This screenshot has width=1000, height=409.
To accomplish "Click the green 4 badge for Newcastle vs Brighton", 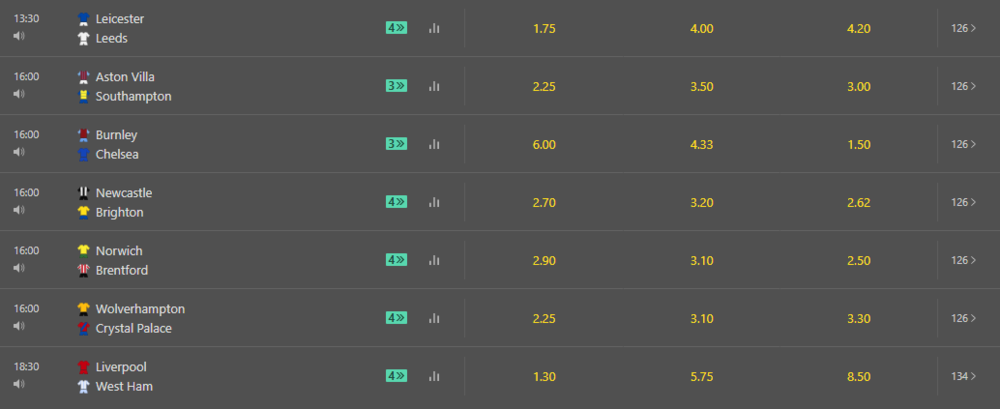I will [x=396, y=202].
